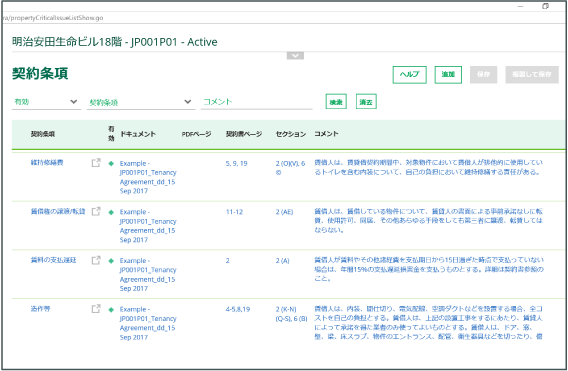Click the 契約条項 page heading

[x=40, y=74]
